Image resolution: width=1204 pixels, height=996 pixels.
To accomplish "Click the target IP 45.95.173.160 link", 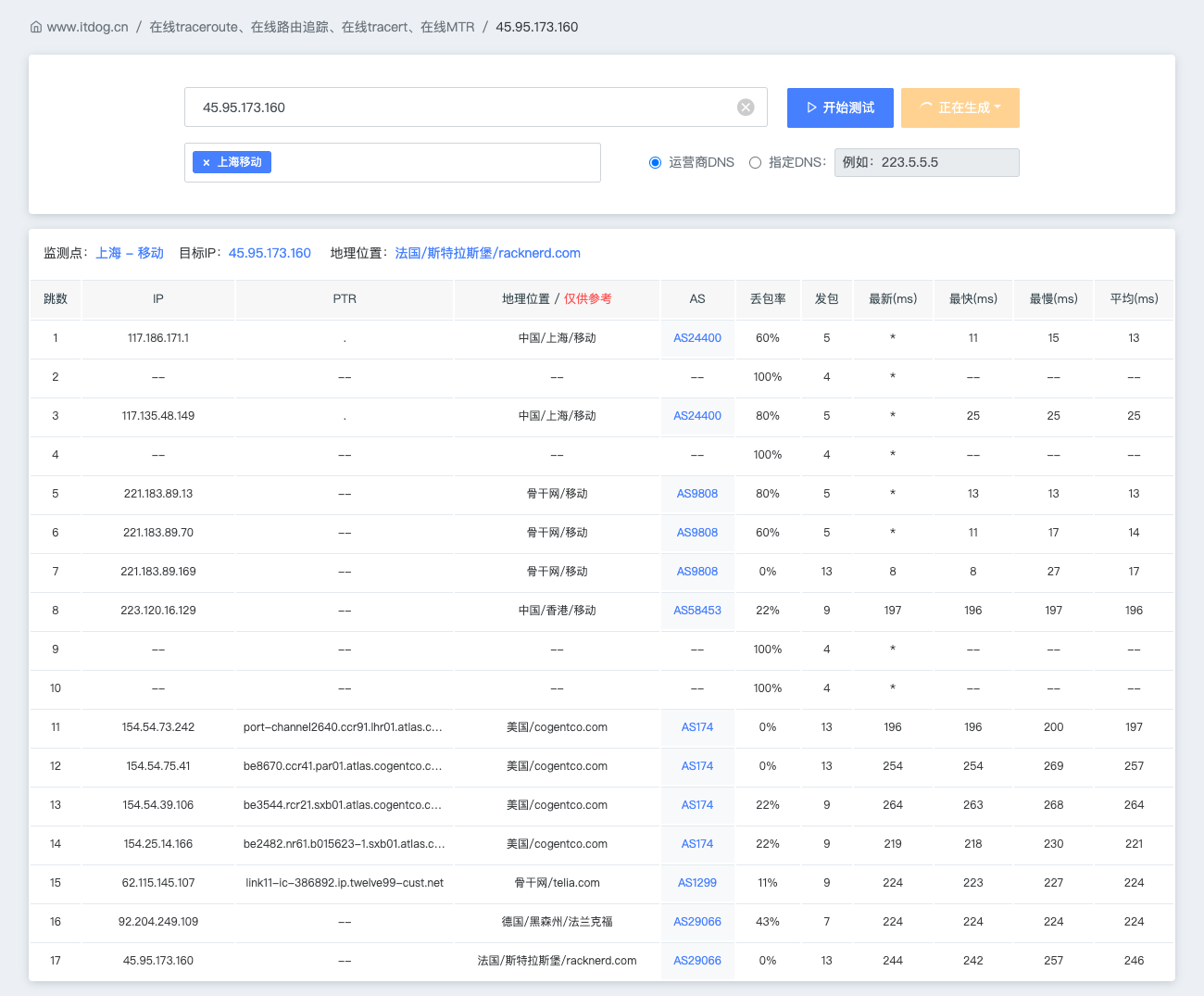I will (x=270, y=253).
